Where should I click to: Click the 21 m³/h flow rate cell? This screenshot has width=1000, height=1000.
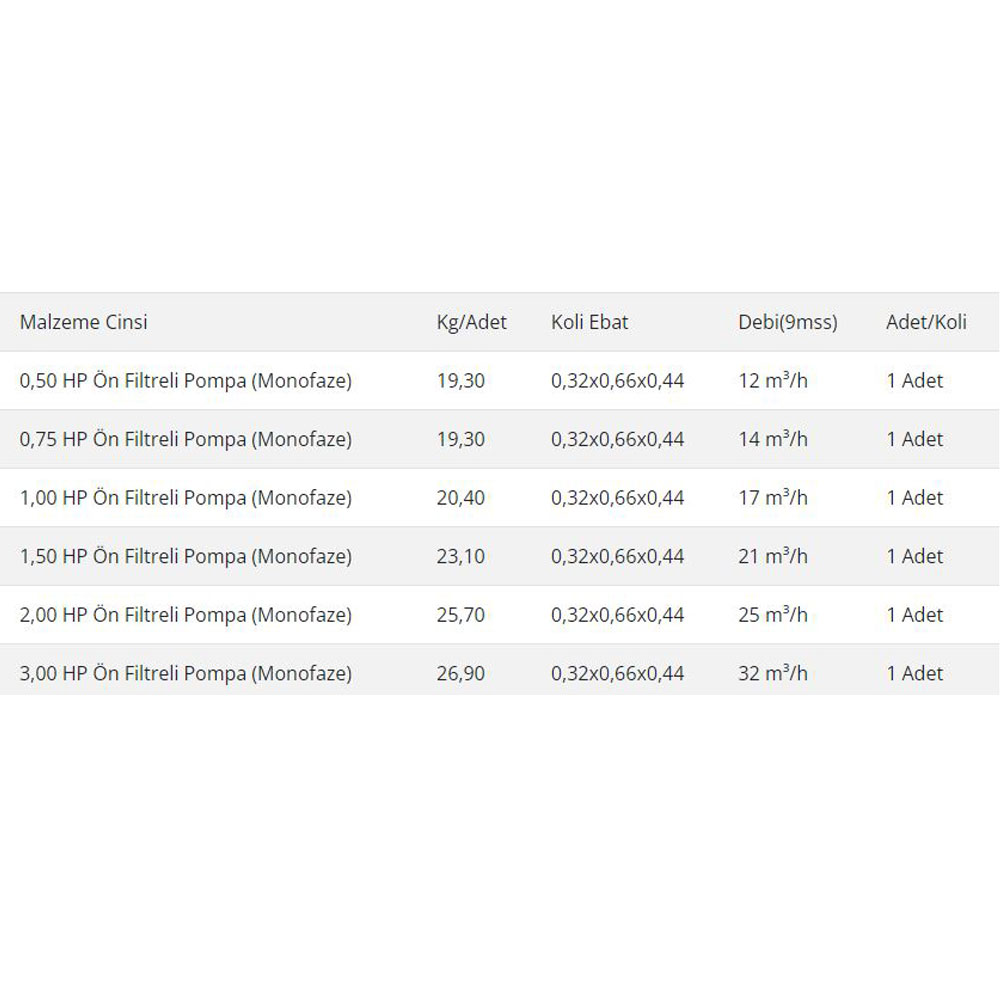click(x=773, y=557)
